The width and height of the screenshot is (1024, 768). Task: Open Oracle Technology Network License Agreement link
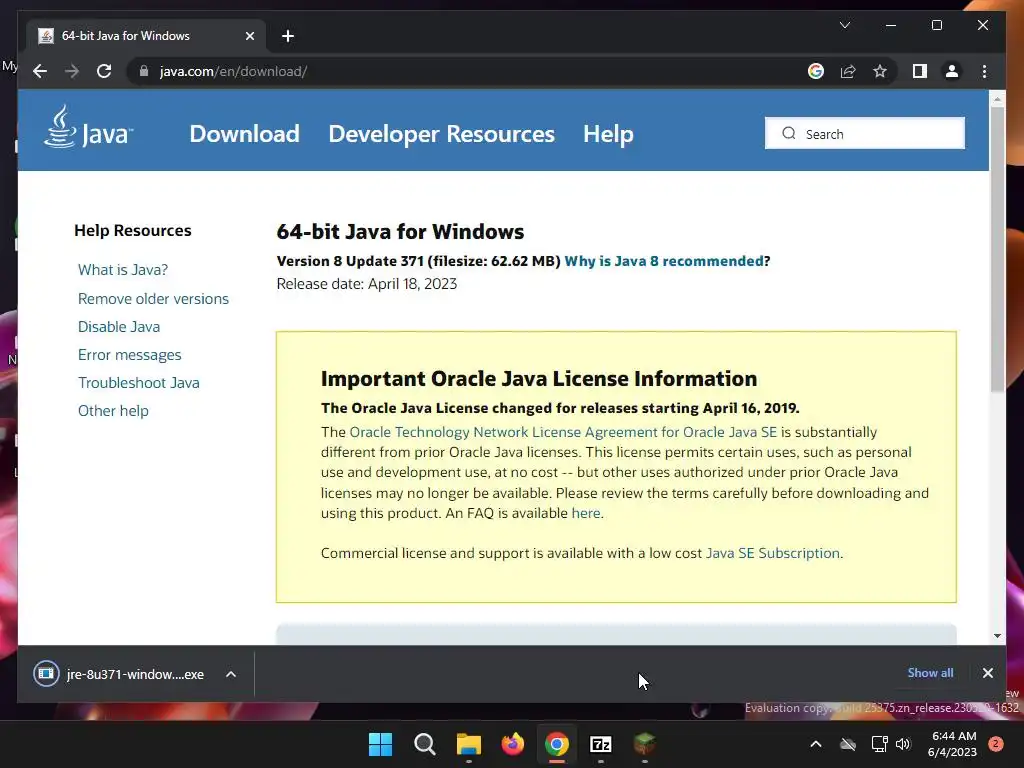(563, 432)
